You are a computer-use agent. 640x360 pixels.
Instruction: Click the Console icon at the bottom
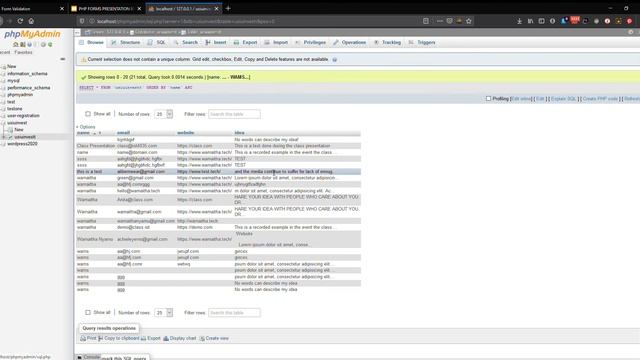(x=80, y=357)
